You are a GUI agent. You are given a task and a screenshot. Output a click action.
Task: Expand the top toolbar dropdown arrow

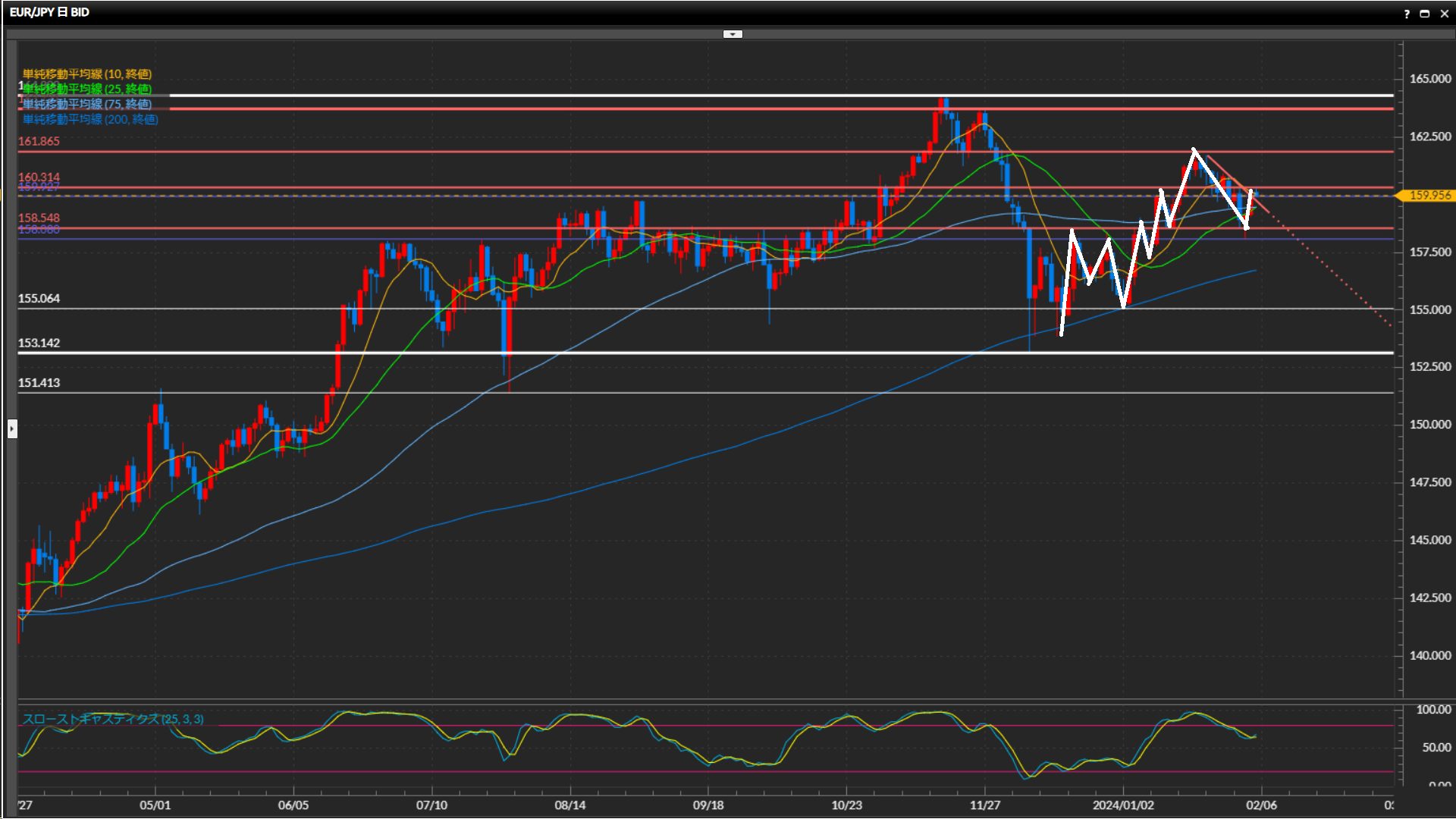(x=733, y=34)
